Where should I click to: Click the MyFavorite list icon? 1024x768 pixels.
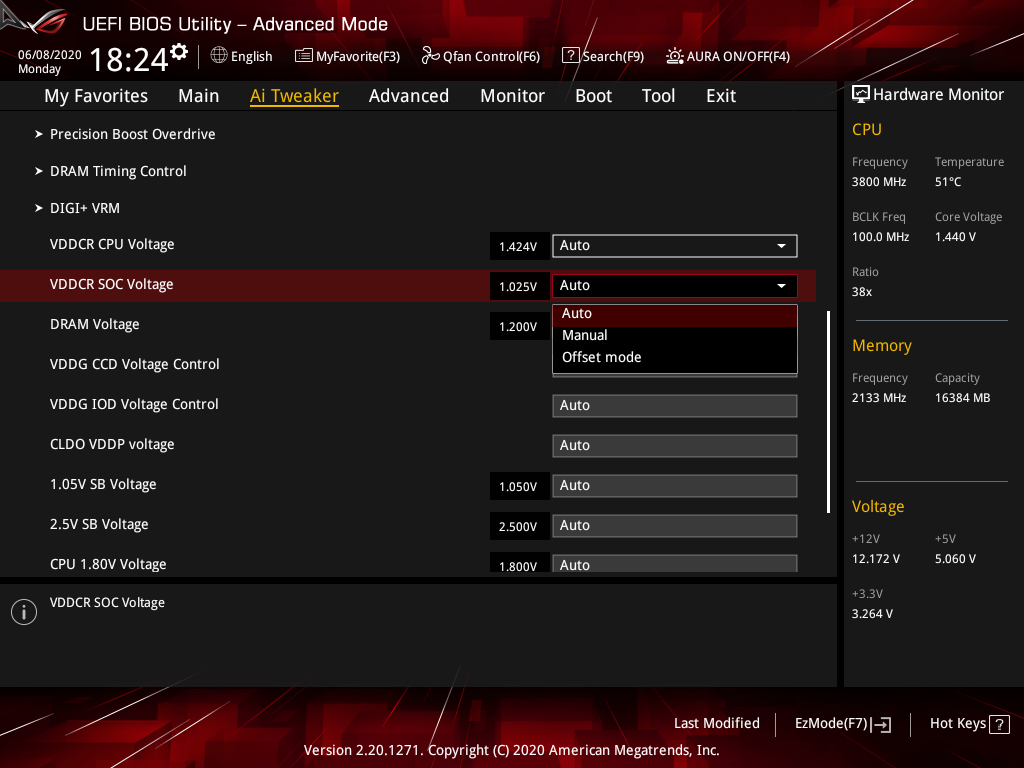tap(304, 56)
